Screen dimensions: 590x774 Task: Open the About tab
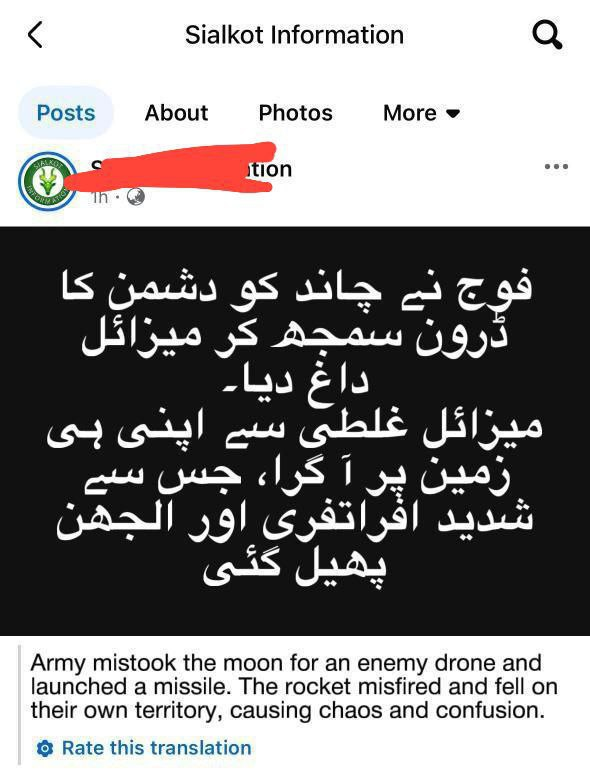[176, 113]
